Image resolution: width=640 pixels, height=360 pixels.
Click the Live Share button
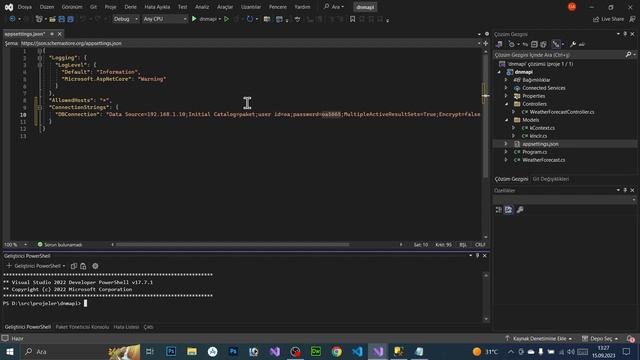(x=608, y=19)
